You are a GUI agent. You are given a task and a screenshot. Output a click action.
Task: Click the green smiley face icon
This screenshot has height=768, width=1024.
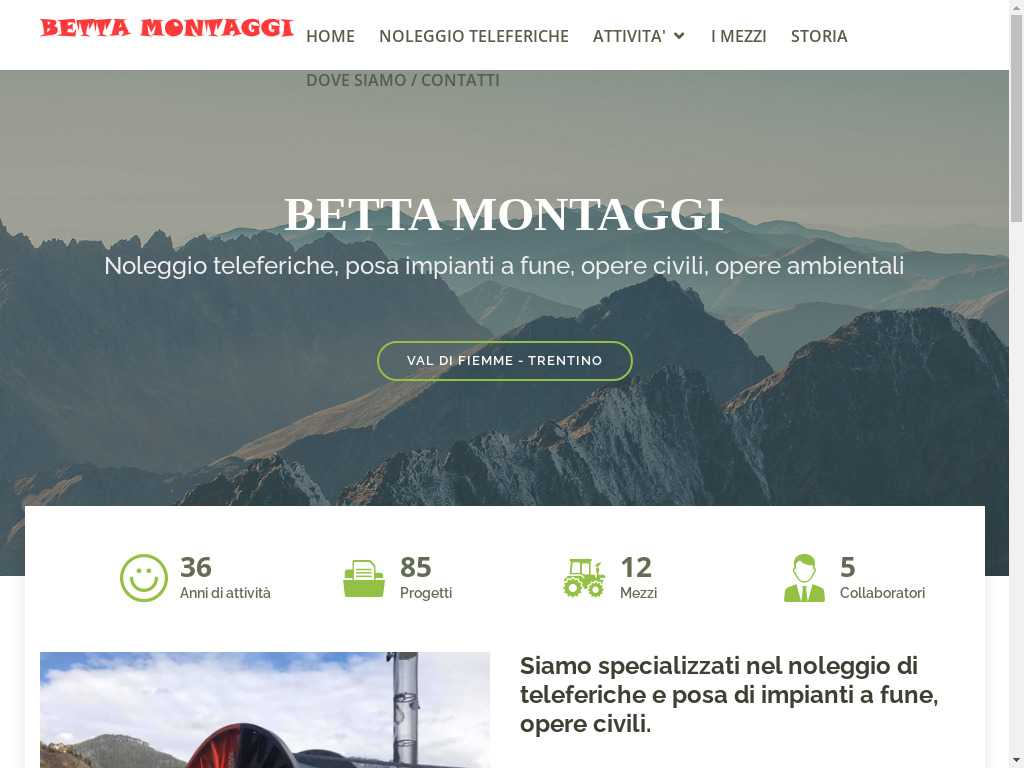(x=144, y=578)
